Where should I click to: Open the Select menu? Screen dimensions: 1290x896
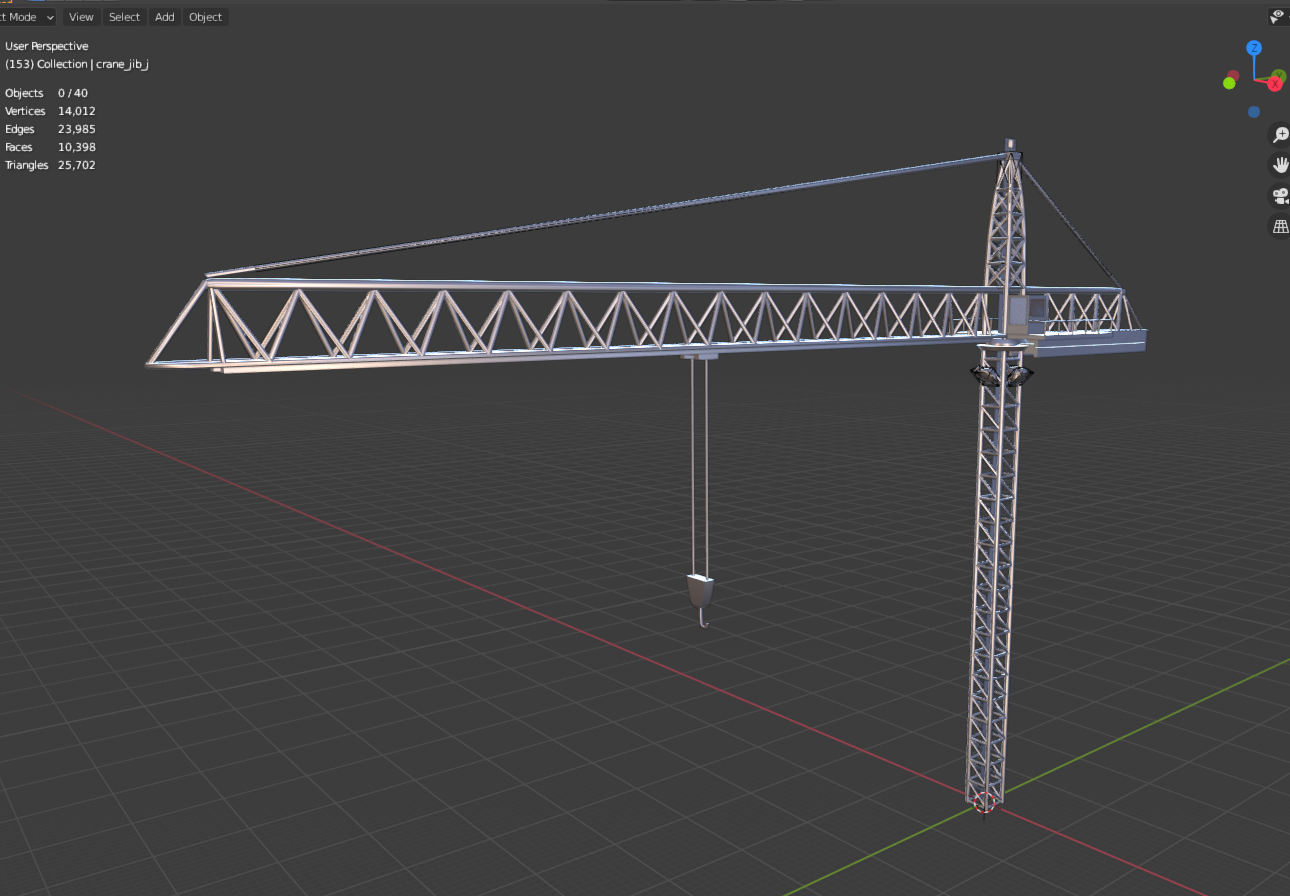(124, 17)
